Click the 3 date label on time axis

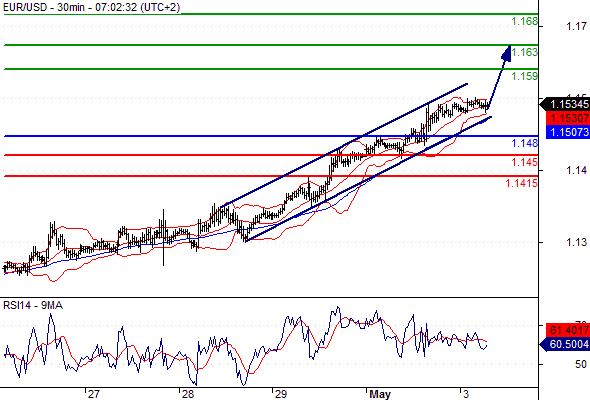pyautogui.click(x=466, y=394)
